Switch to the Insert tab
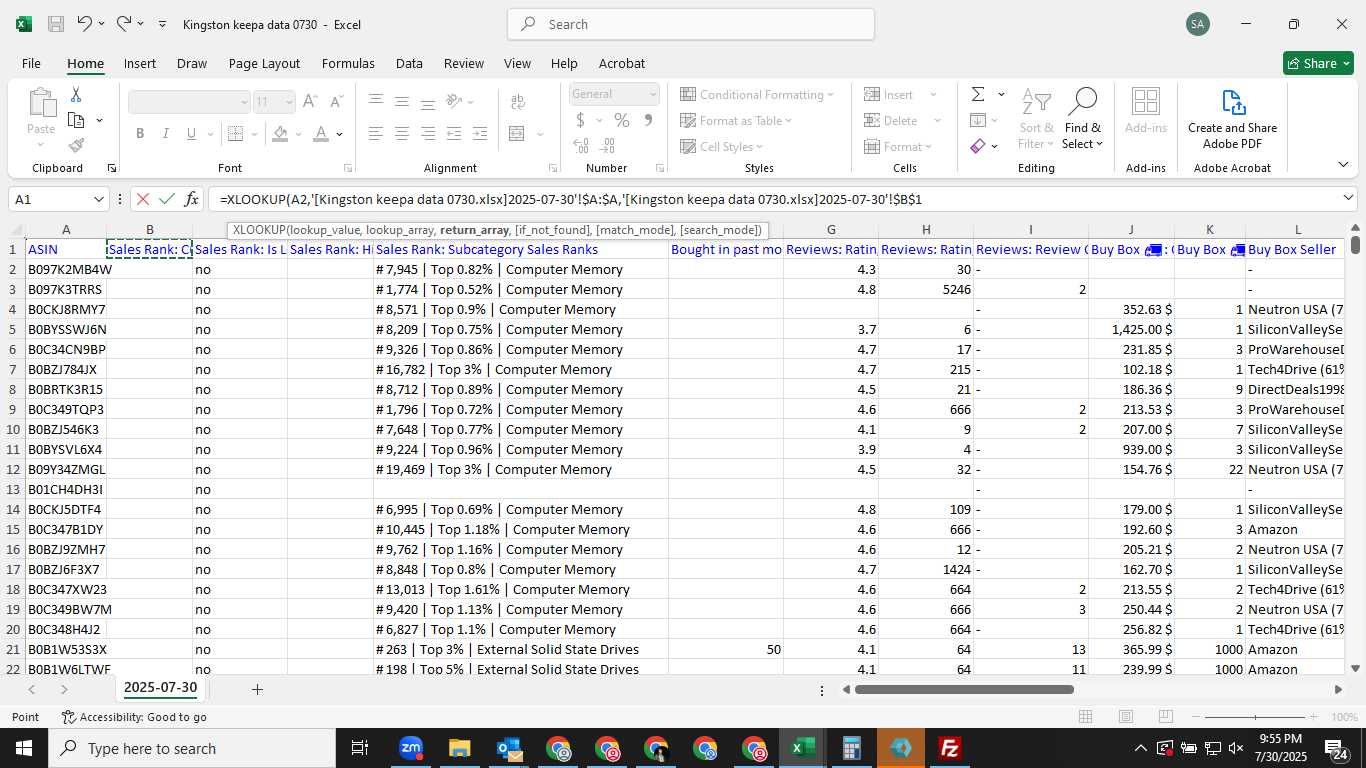1366x768 pixels. [140, 63]
